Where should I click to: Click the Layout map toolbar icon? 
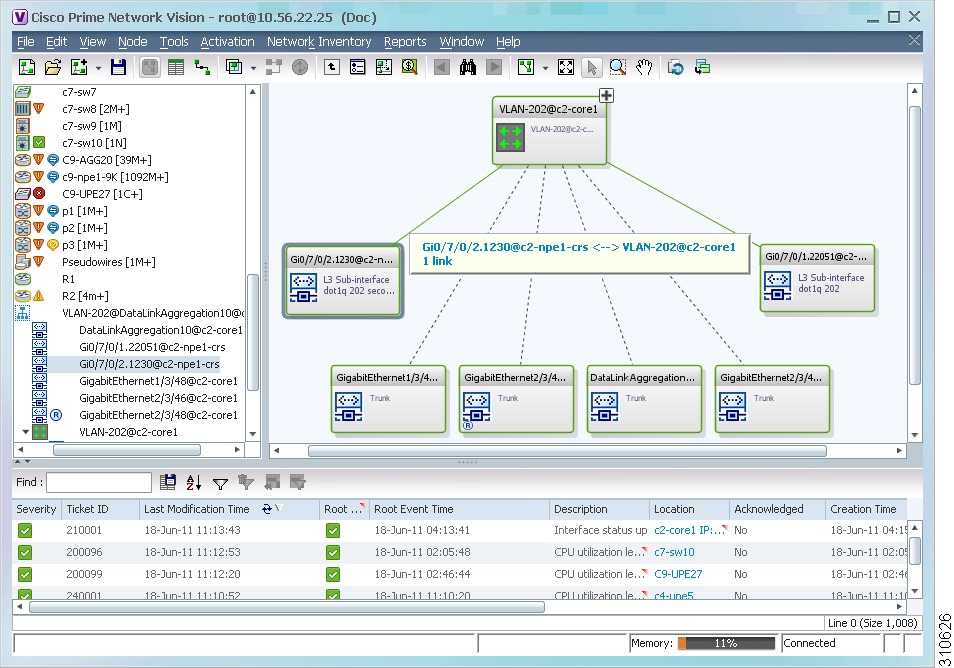526,67
